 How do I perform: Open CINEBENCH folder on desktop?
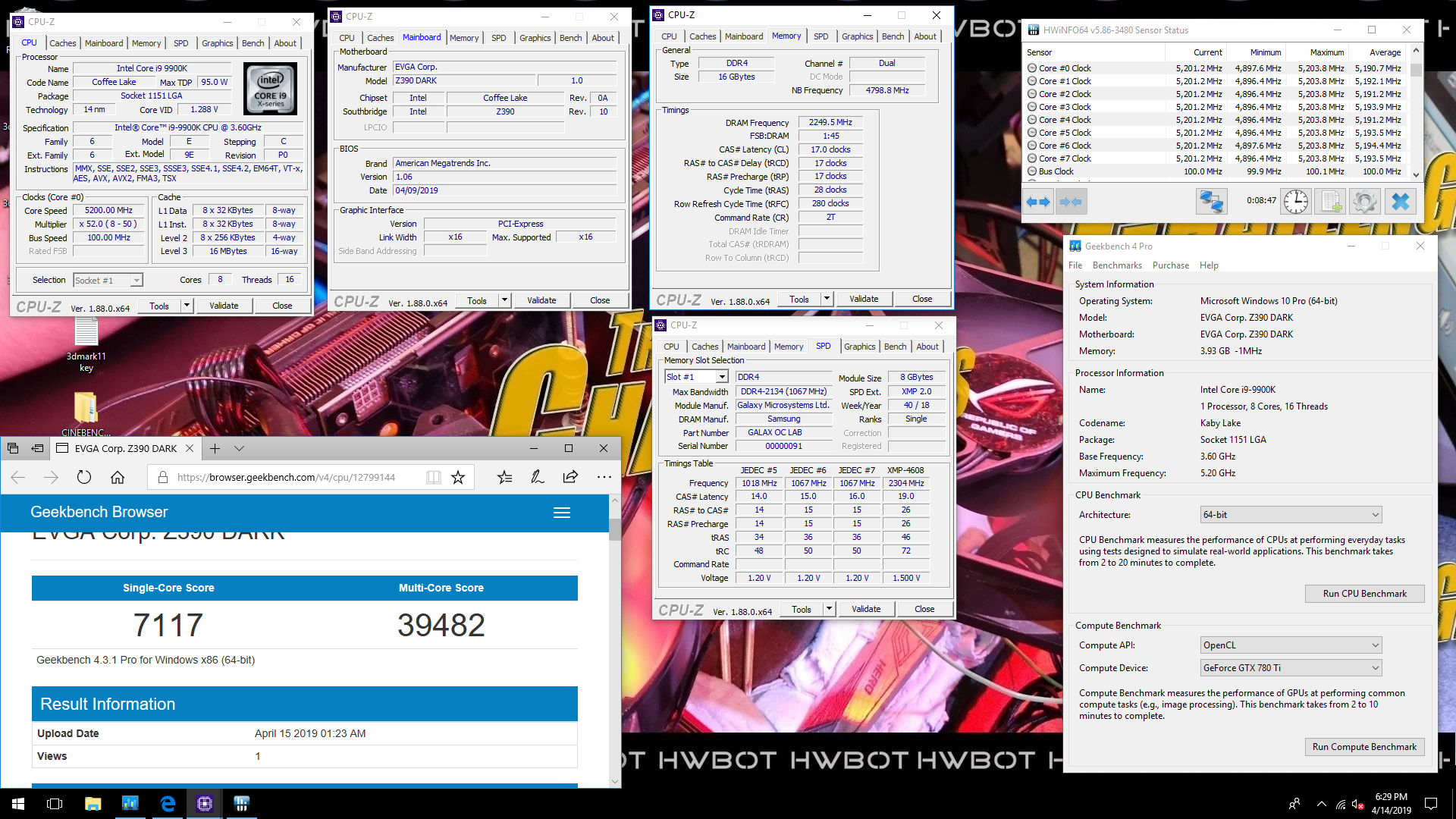[86, 413]
